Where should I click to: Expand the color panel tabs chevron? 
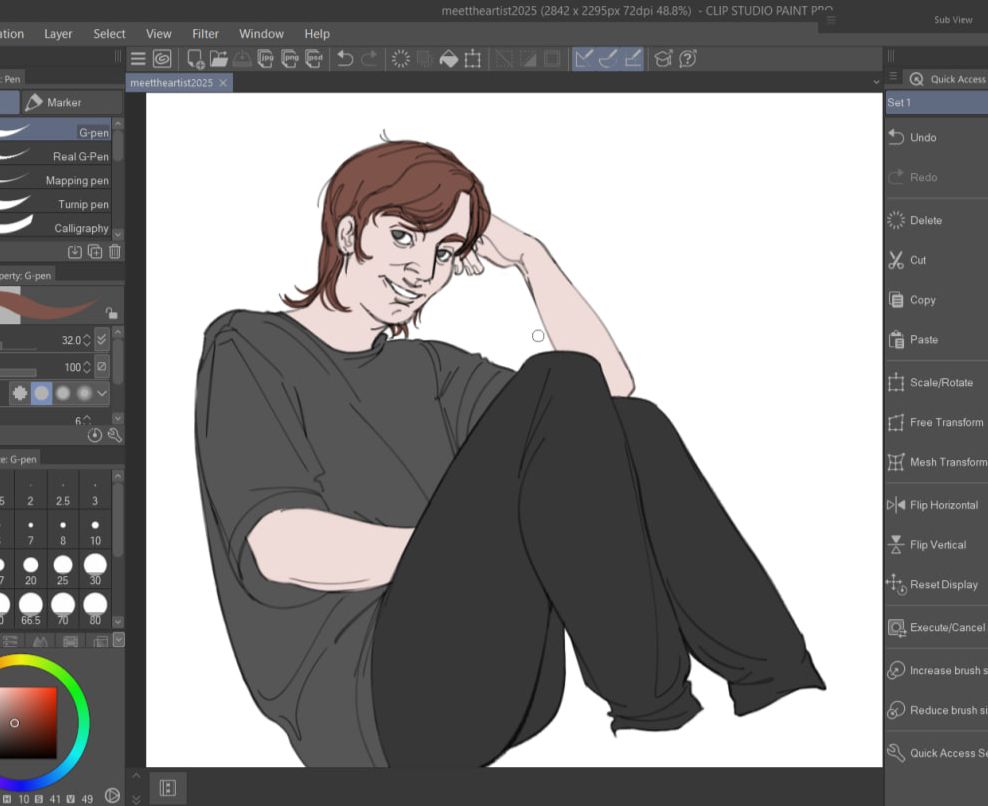(119, 640)
